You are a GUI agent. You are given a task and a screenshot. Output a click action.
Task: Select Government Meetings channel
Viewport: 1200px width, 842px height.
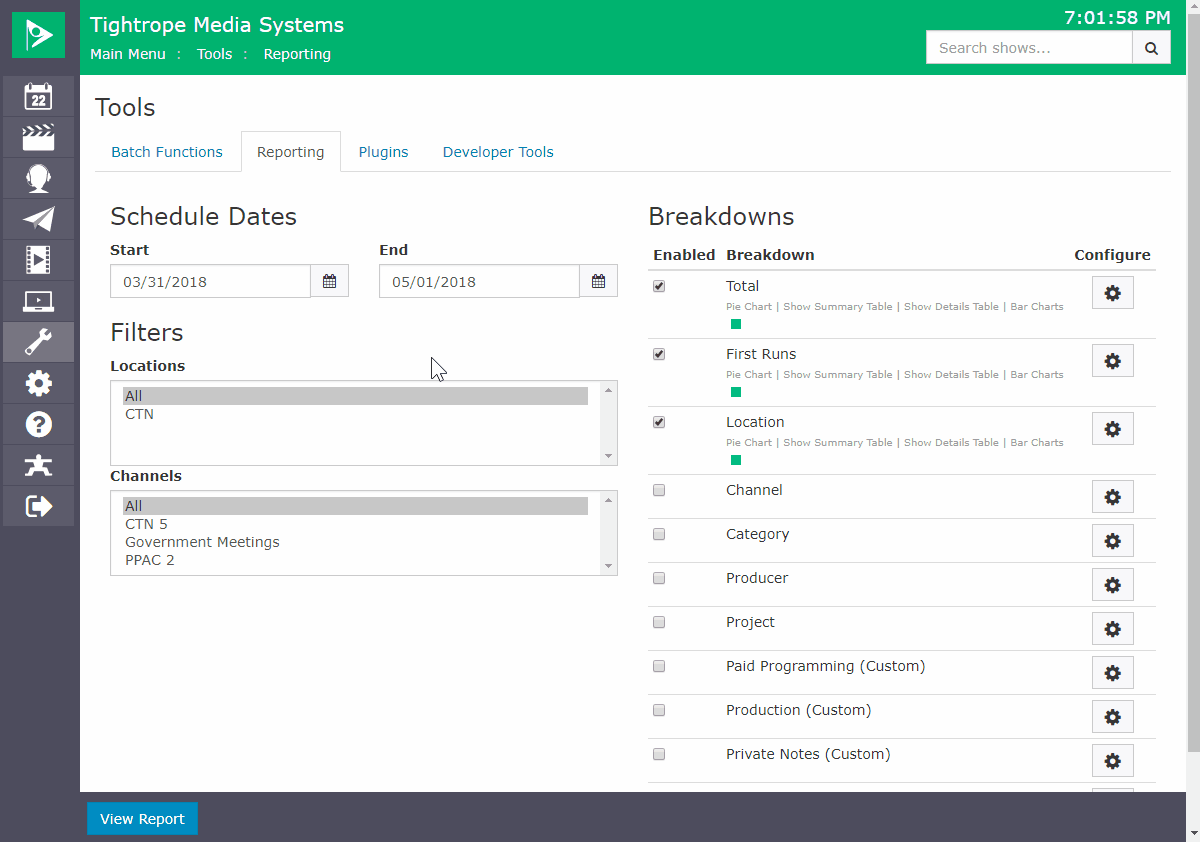coord(356,542)
